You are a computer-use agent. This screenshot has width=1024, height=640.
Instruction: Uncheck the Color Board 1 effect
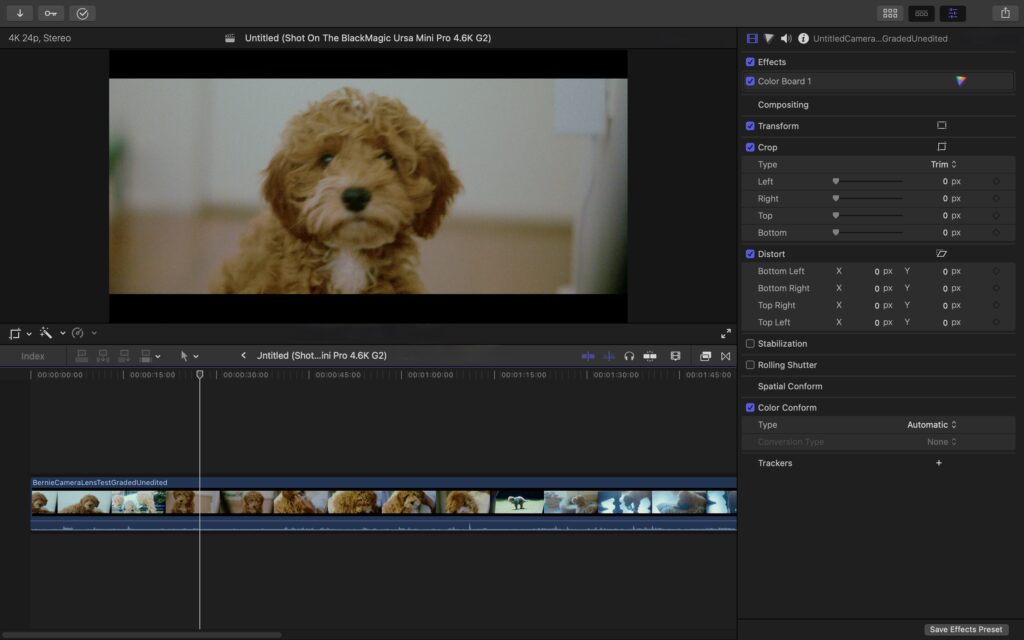[x=751, y=81]
